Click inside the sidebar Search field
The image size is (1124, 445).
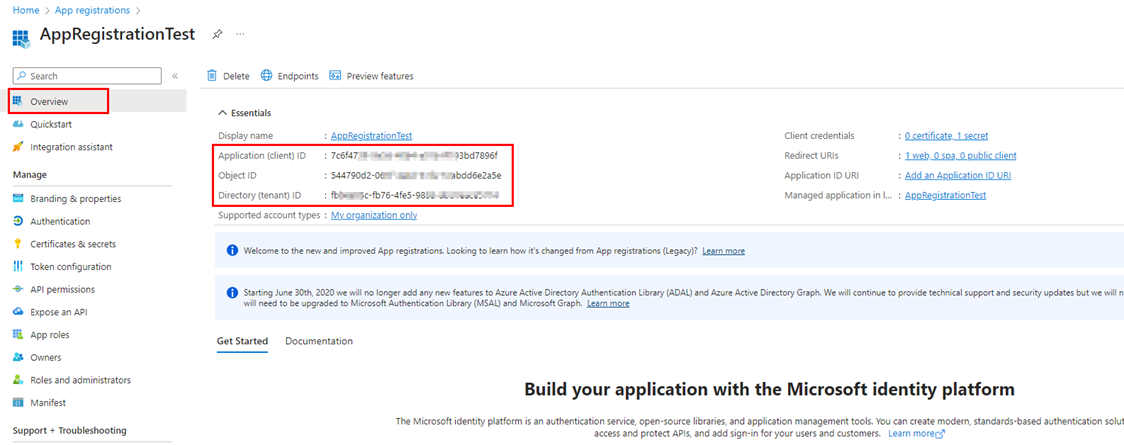(90, 76)
